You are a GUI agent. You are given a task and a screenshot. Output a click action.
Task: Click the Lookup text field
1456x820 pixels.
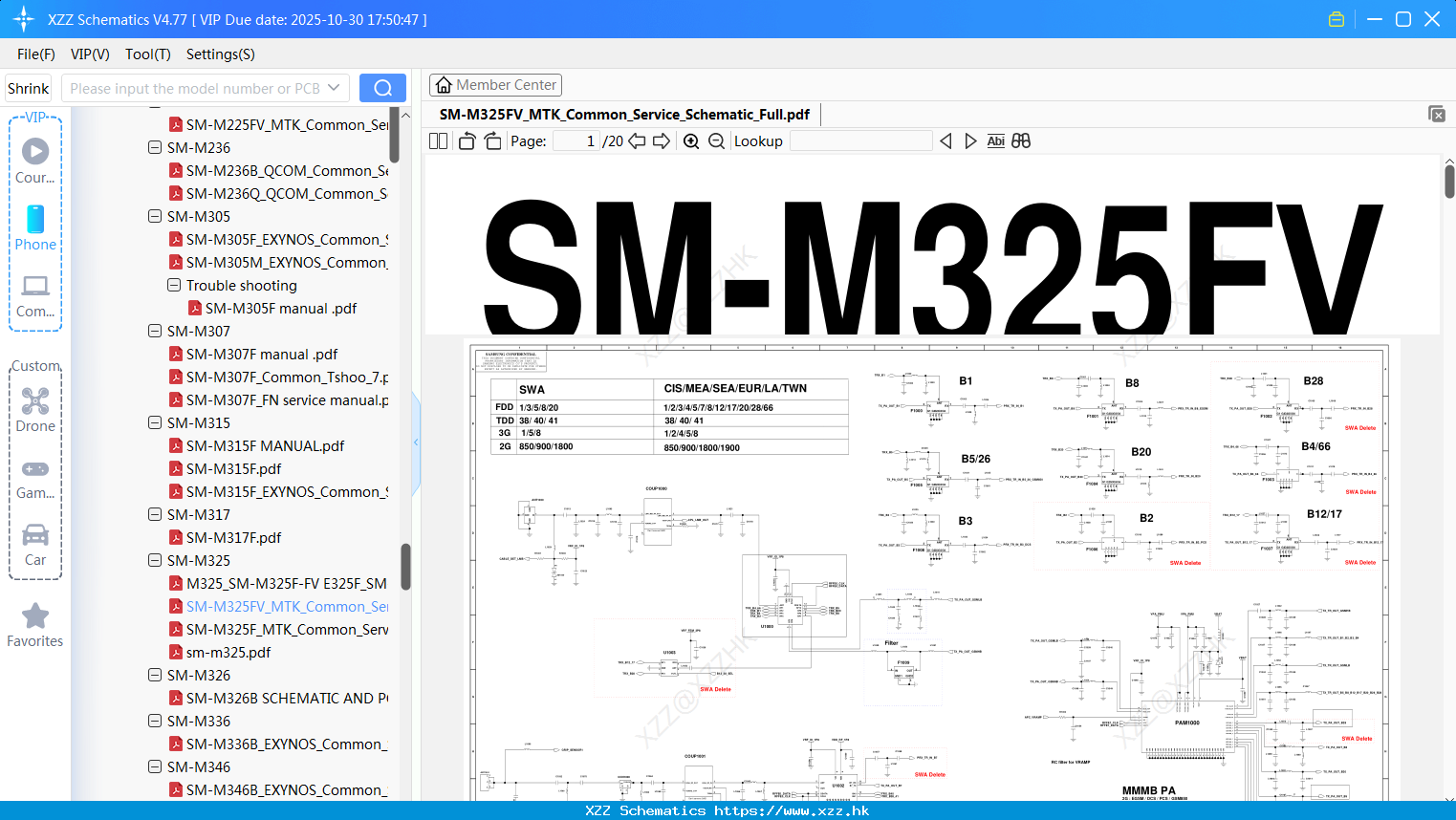861,141
